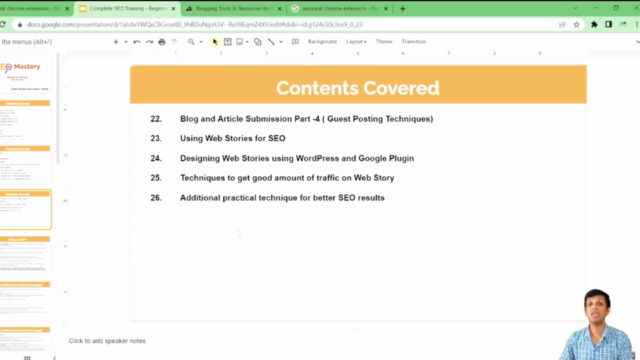Image resolution: width=640 pixels, height=360 pixels.
Task: Click 'Using Web Stories for SEO' text
Action: point(233,138)
